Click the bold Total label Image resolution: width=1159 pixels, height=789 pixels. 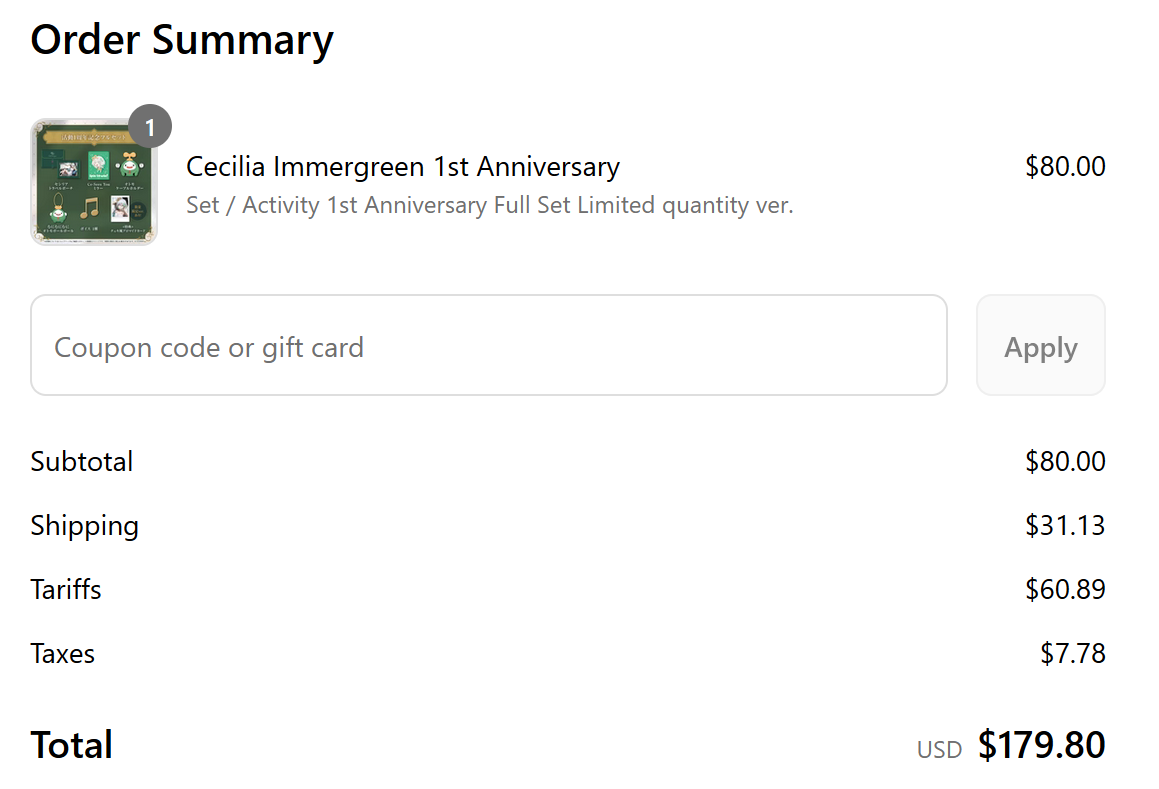click(71, 745)
